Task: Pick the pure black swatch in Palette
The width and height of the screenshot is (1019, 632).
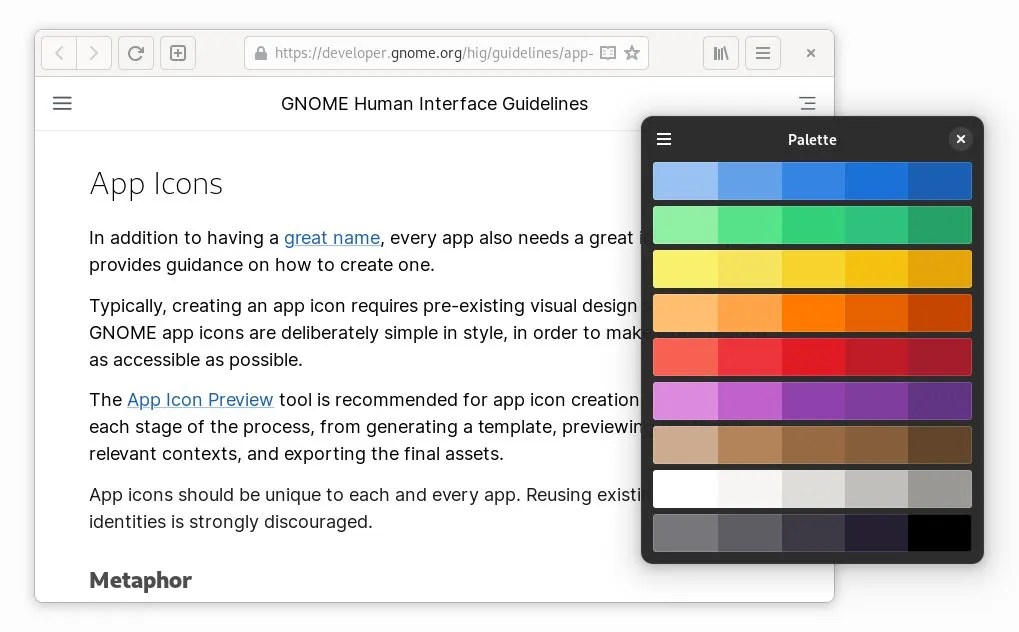Action: point(940,533)
